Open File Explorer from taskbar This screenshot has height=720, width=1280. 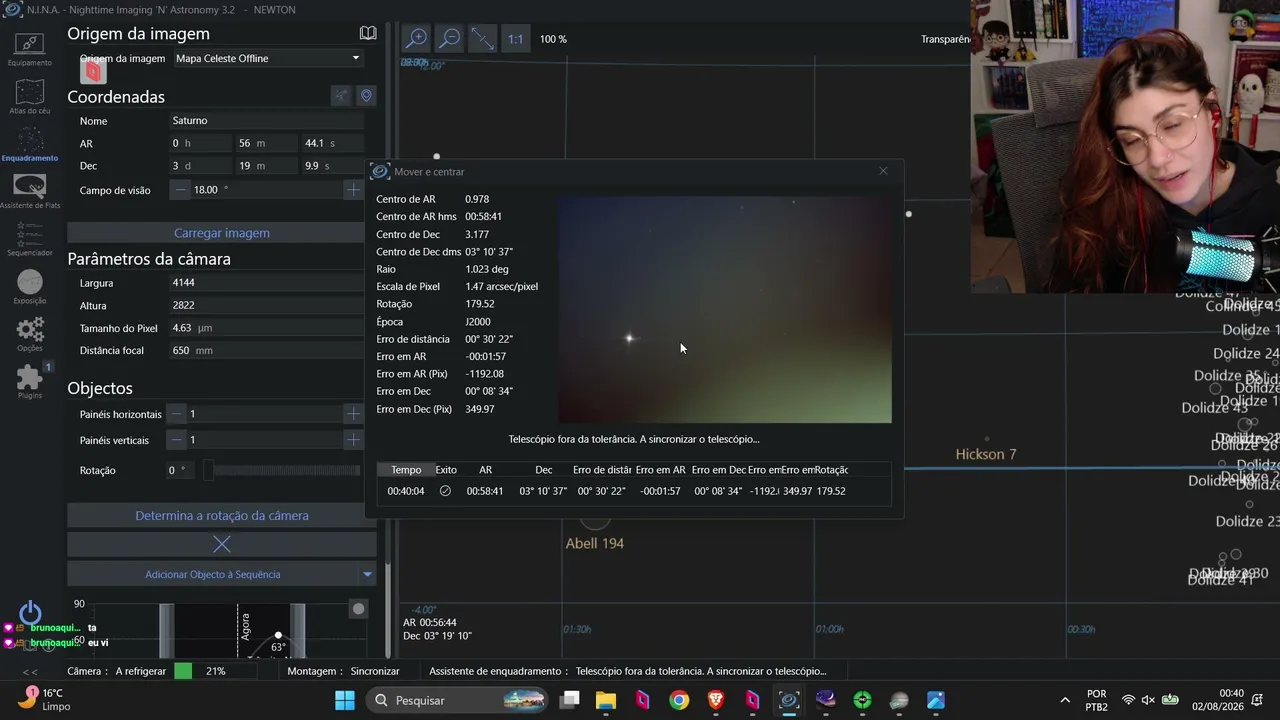pyautogui.click(x=606, y=700)
